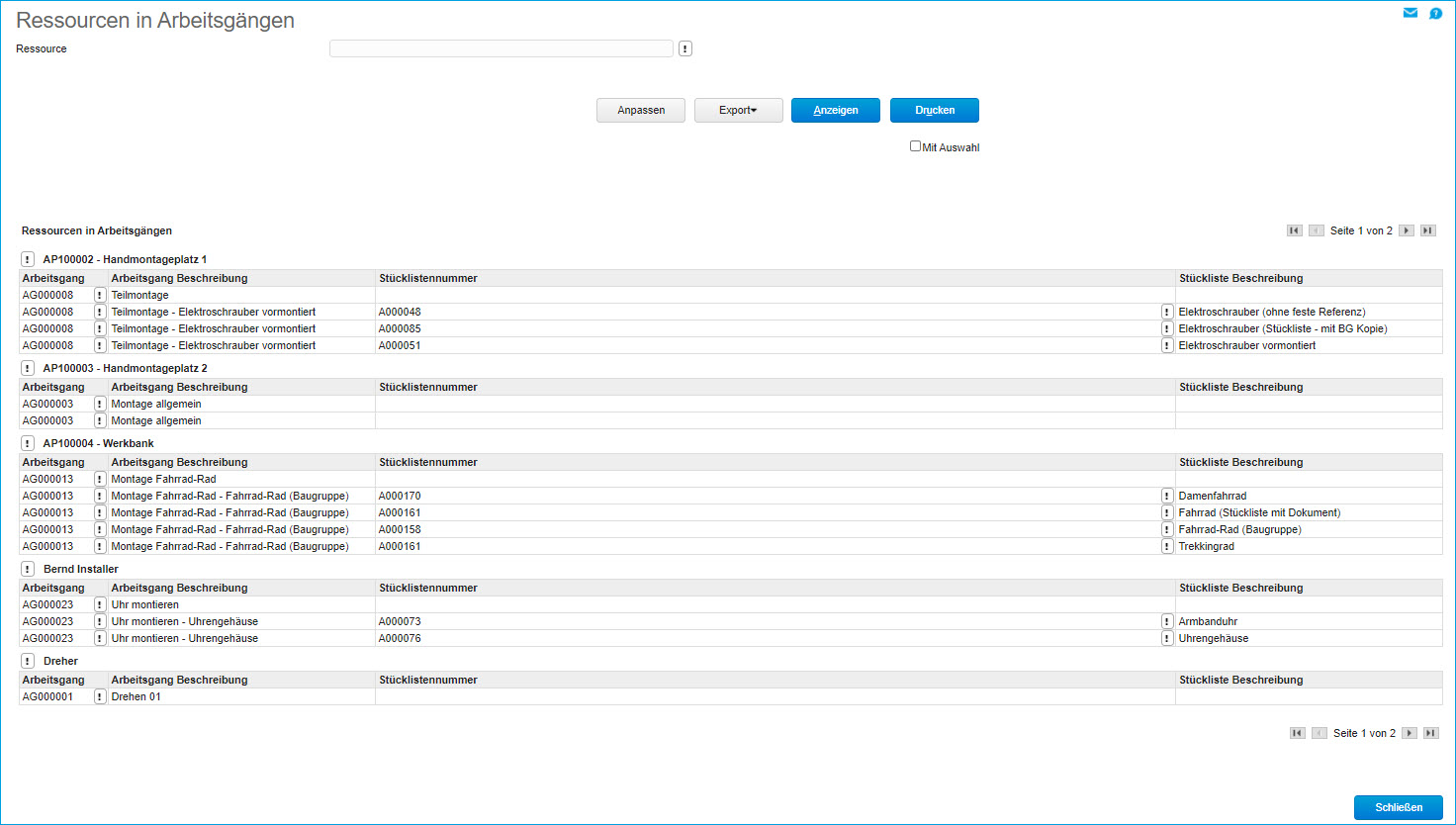The height and width of the screenshot is (825, 1456).
Task: Click the Schließen button
Action: [1398, 807]
